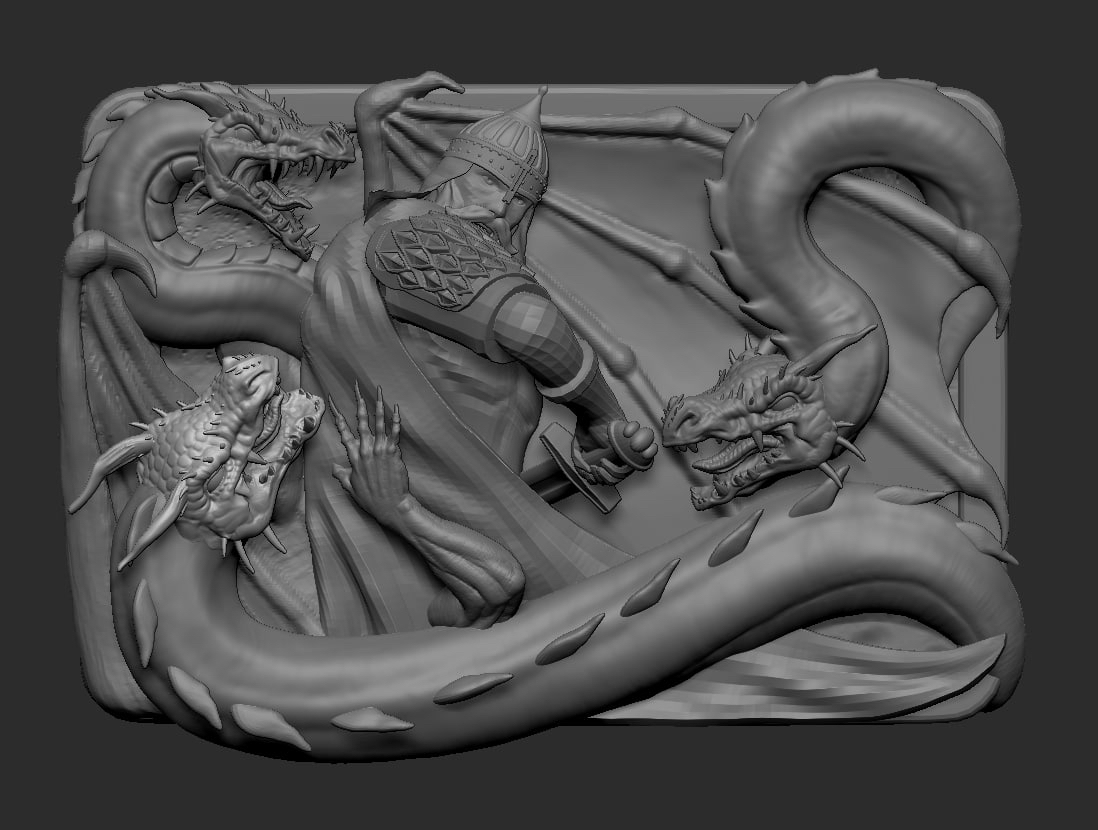Click the sword crossguard below the fist
The height and width of the screenshot is (830, 1098).
(x=581, y=466)
